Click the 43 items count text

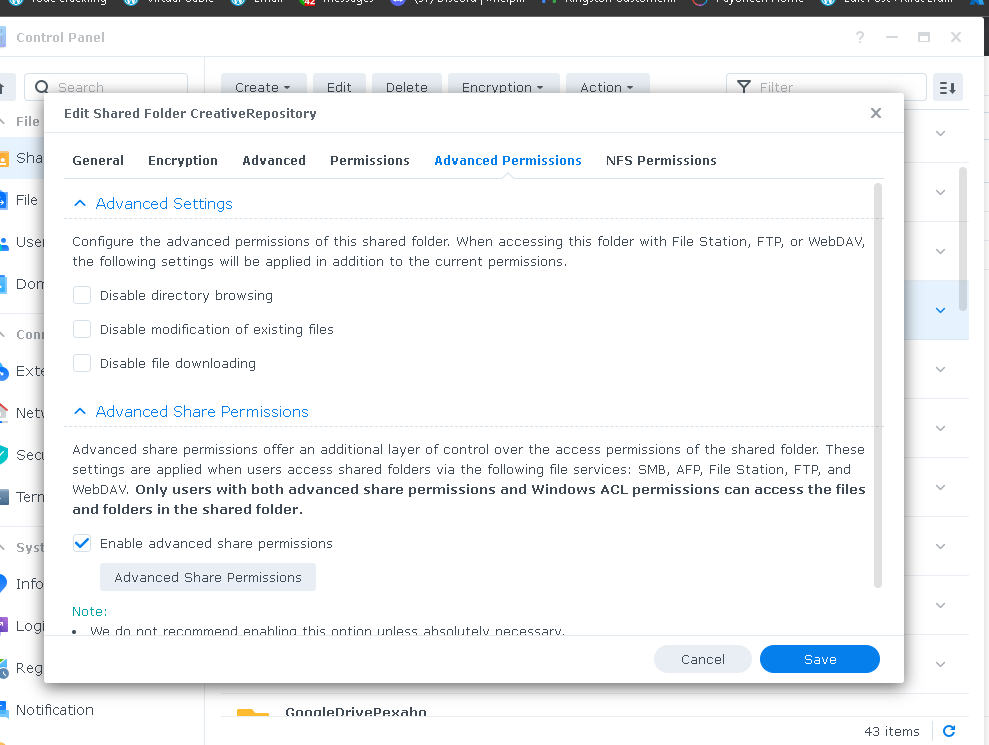tap(892, 731)
